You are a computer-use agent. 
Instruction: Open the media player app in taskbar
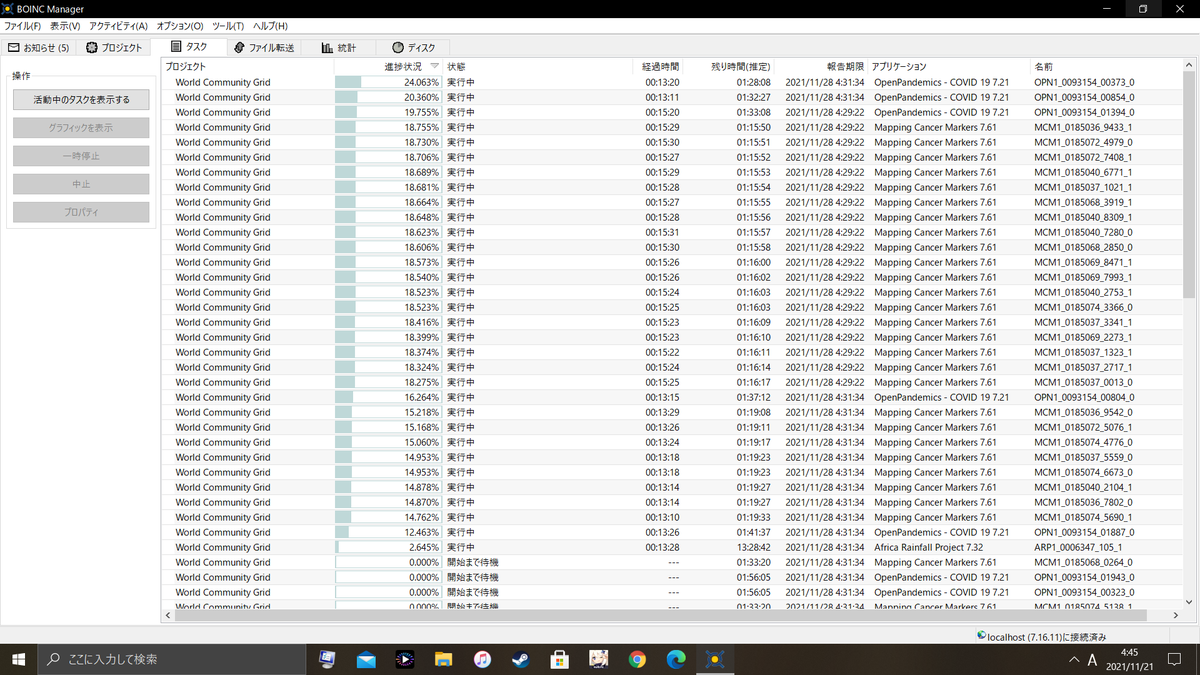(404, 659)
